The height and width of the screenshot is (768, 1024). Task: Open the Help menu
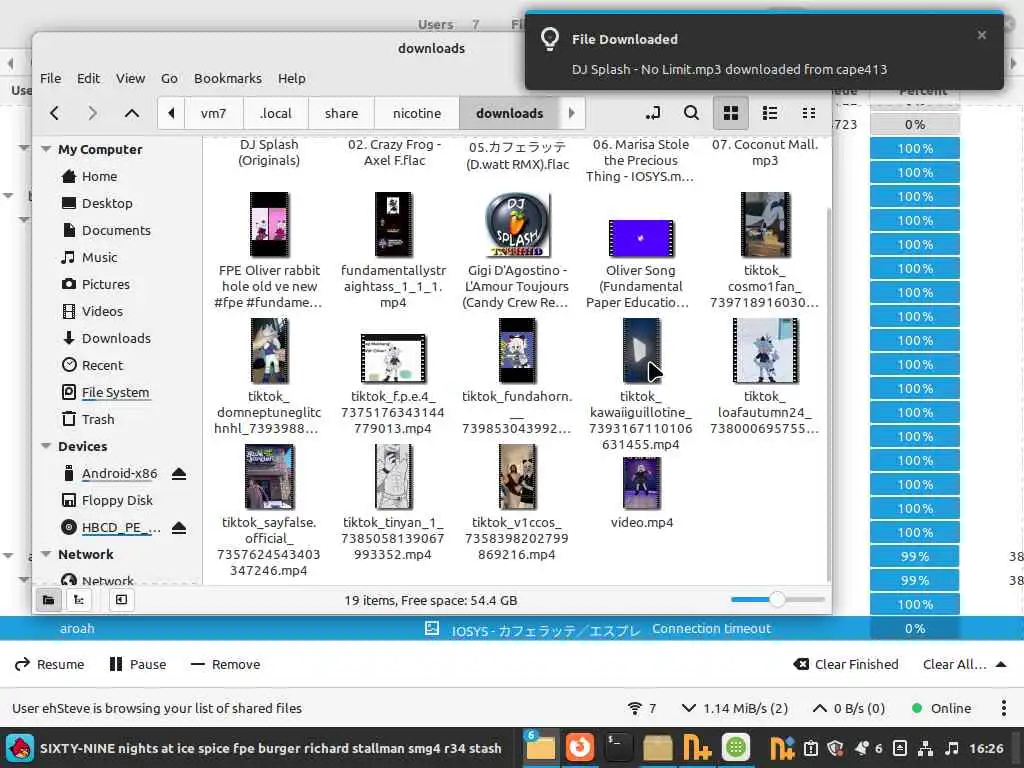click(291, 78)
